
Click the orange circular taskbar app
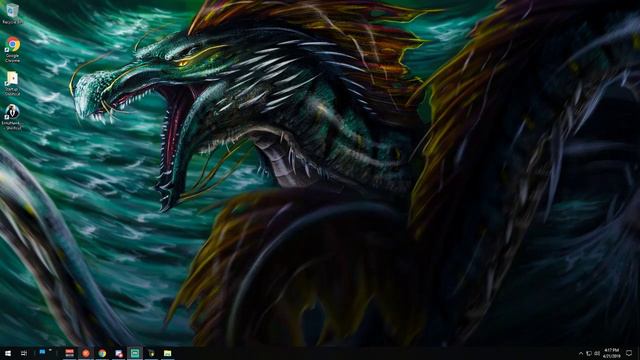(x=86, y=353)
